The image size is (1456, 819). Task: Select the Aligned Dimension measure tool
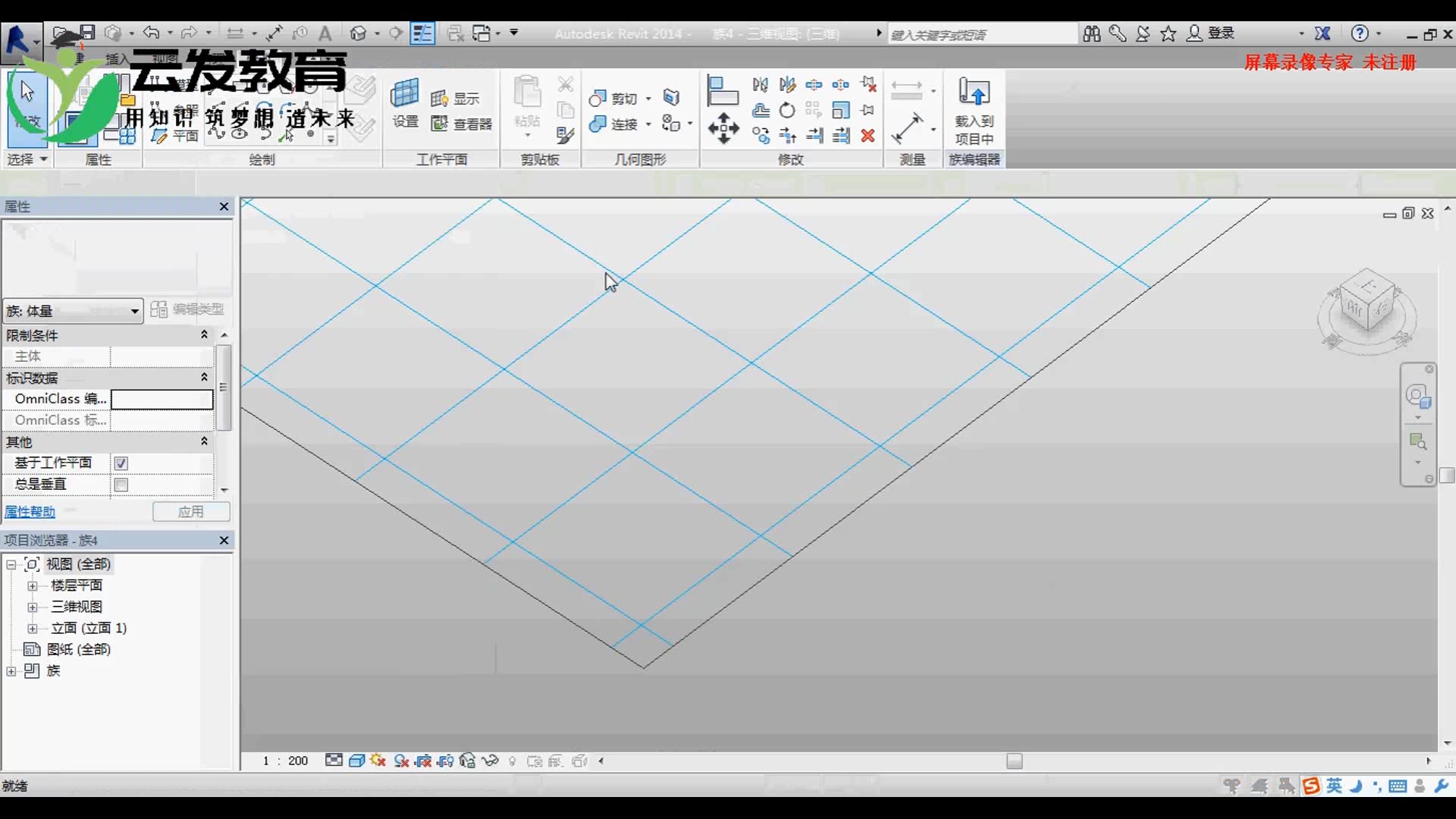click(x=907, y=128)
